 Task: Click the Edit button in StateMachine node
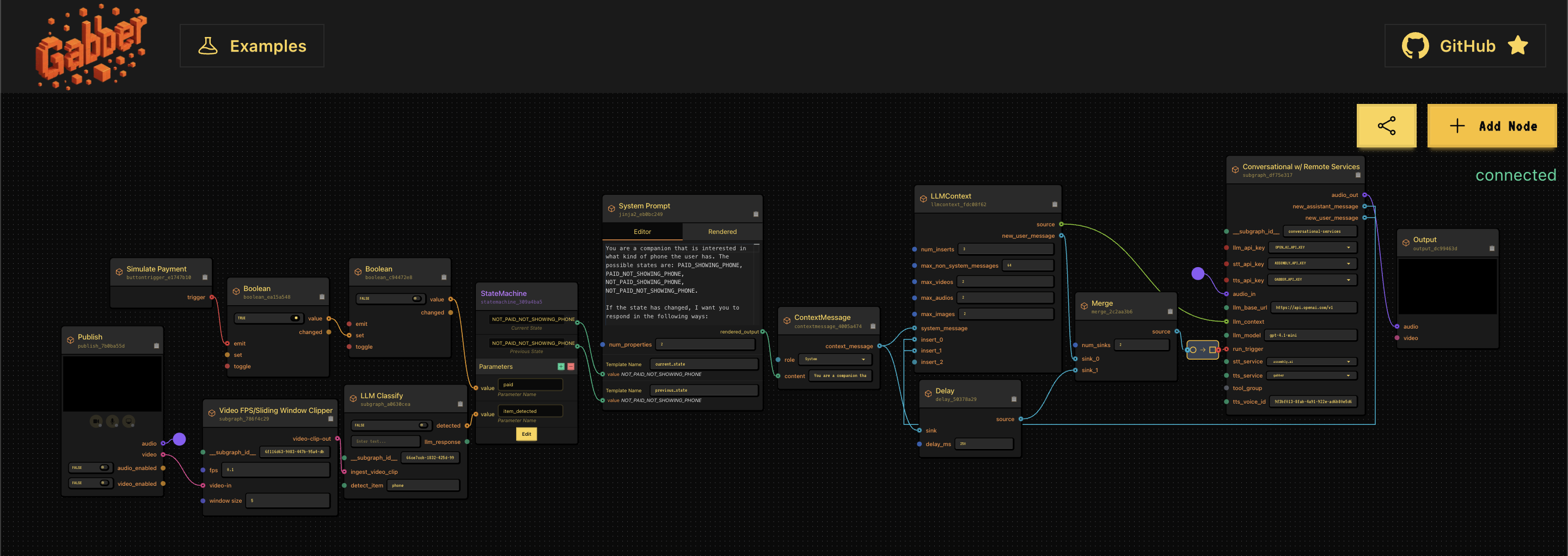pyautogui.click(x=526, y=434)
